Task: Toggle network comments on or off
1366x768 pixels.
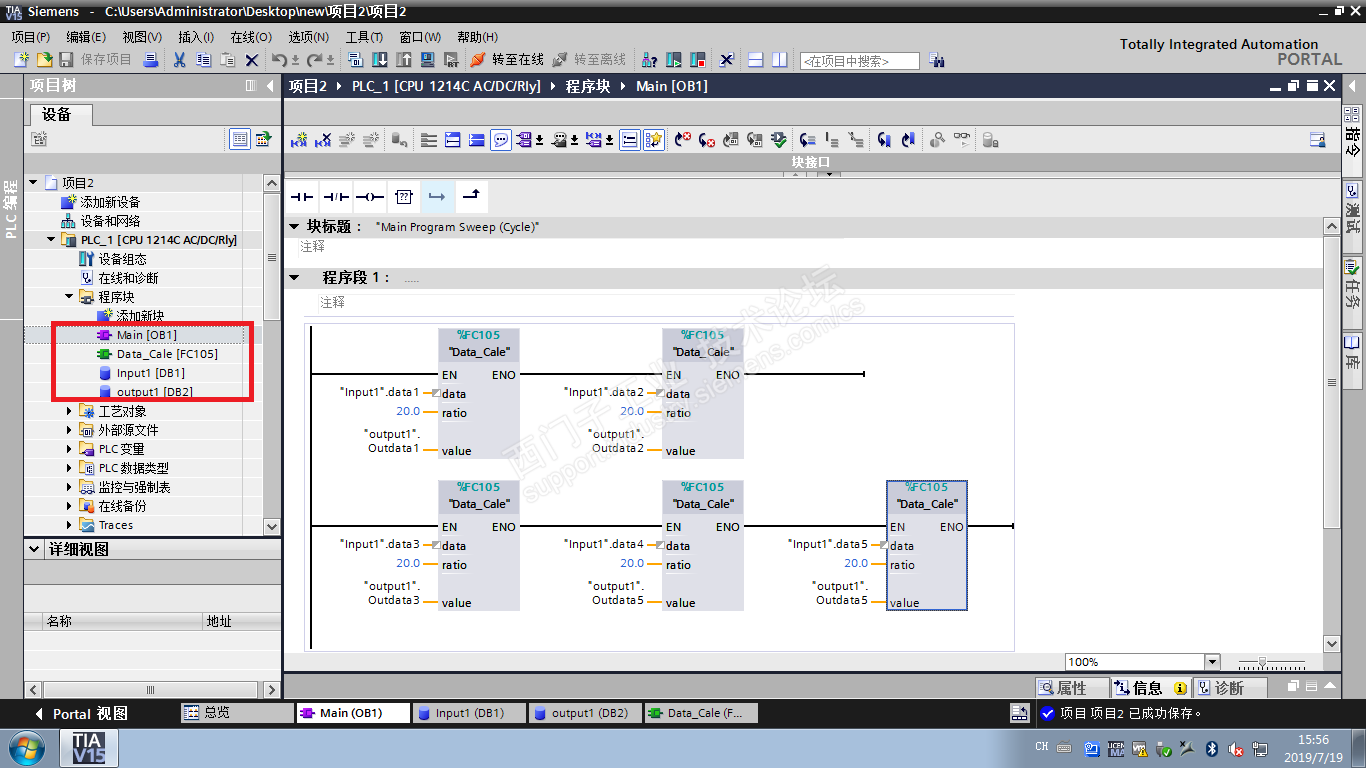Action: click(630, 140)
